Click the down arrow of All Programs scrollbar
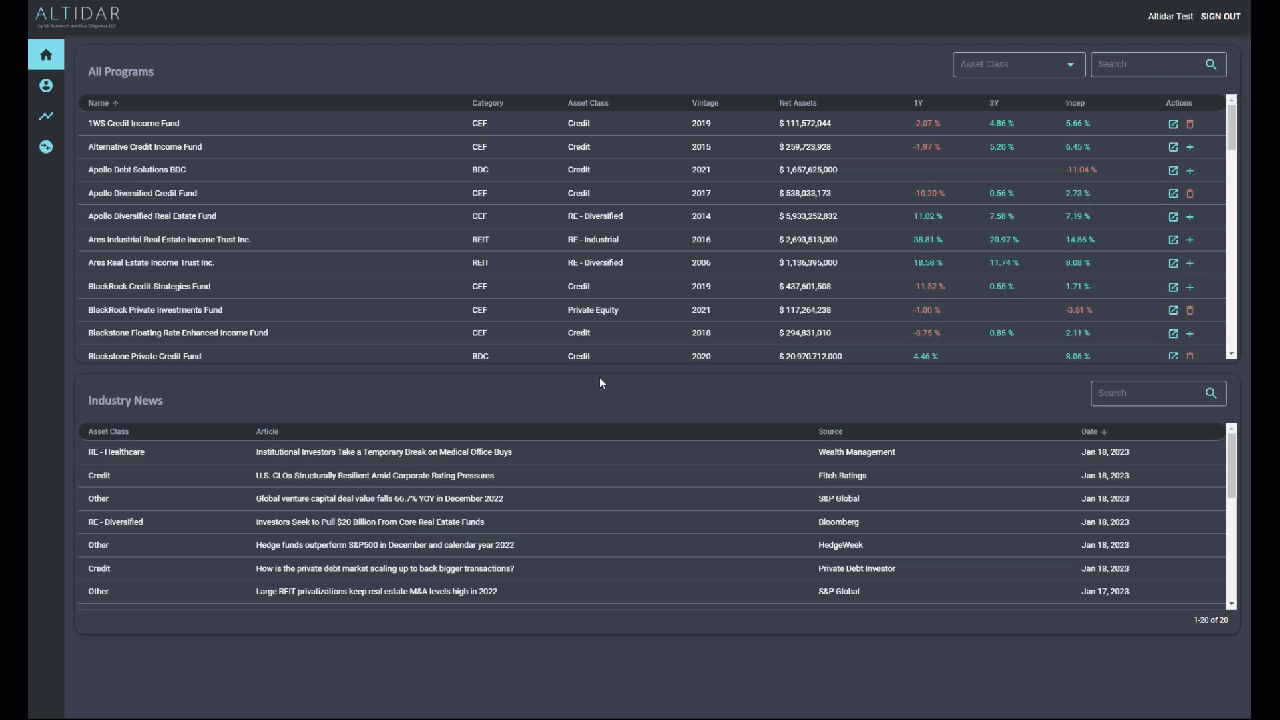This screenshot has width=1280, height=720. coord(1231,354)
